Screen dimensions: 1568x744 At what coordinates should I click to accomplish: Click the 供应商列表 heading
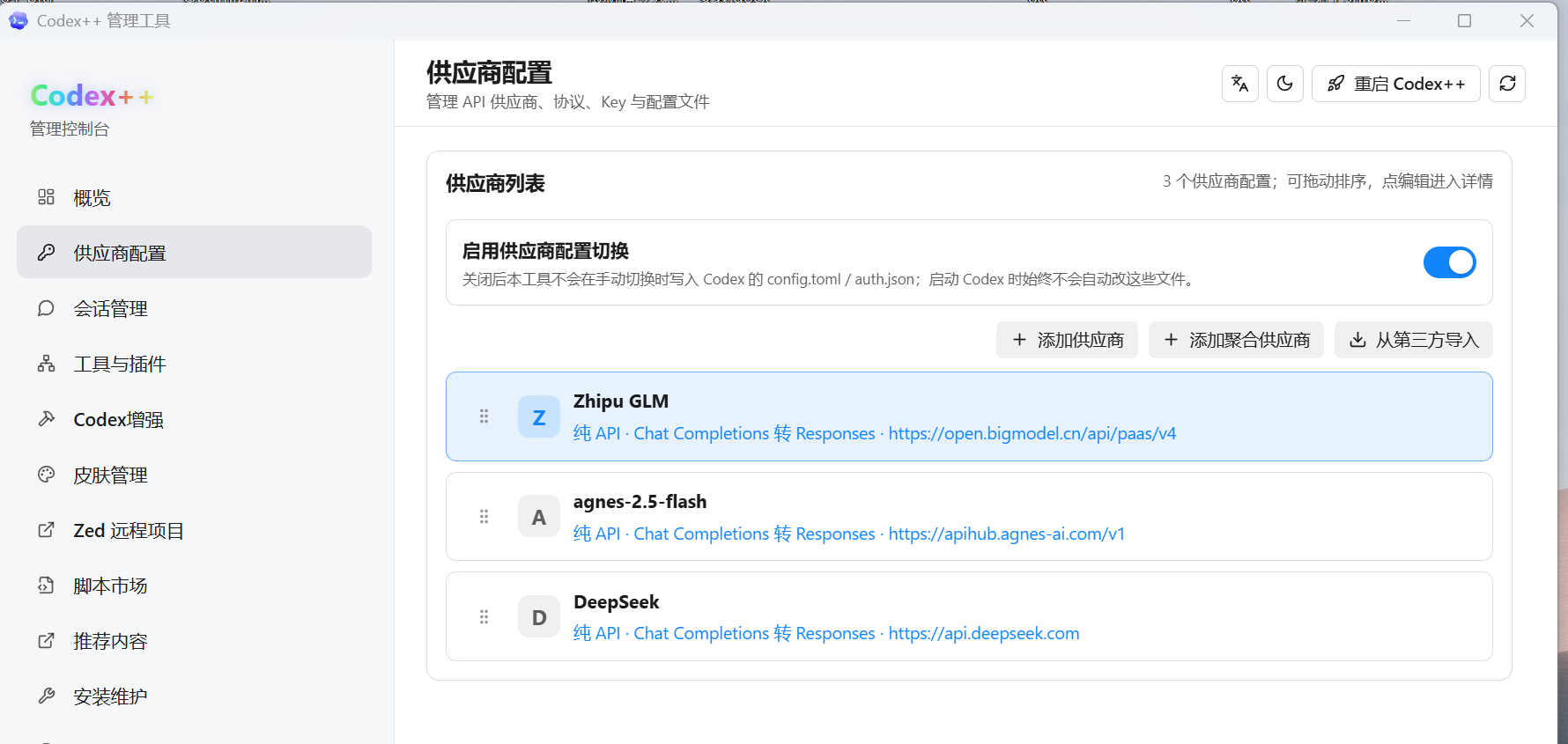pos(495,183)
